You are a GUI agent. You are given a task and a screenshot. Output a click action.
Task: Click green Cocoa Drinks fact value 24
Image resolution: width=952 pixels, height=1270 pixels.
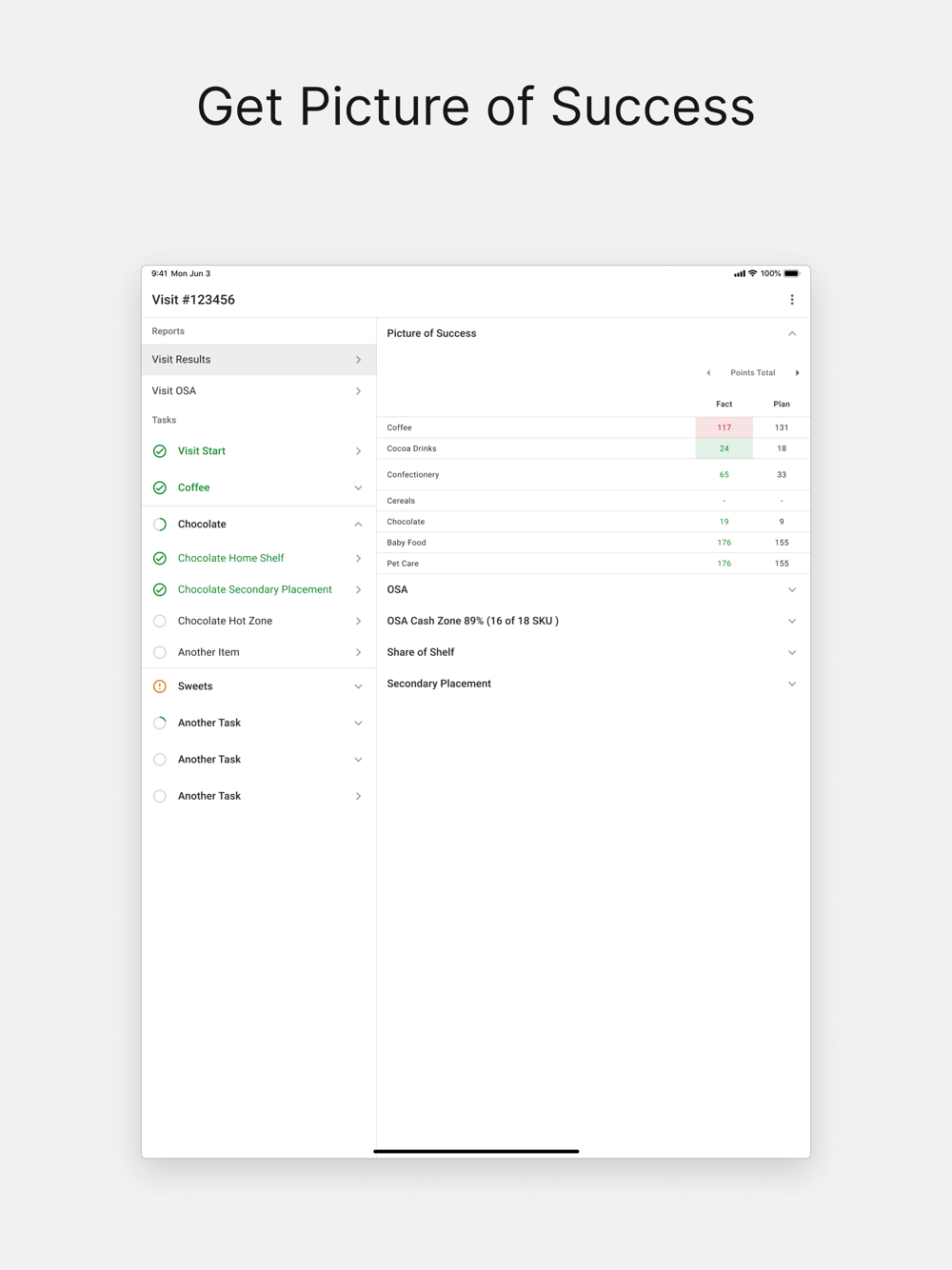(724, 448)
